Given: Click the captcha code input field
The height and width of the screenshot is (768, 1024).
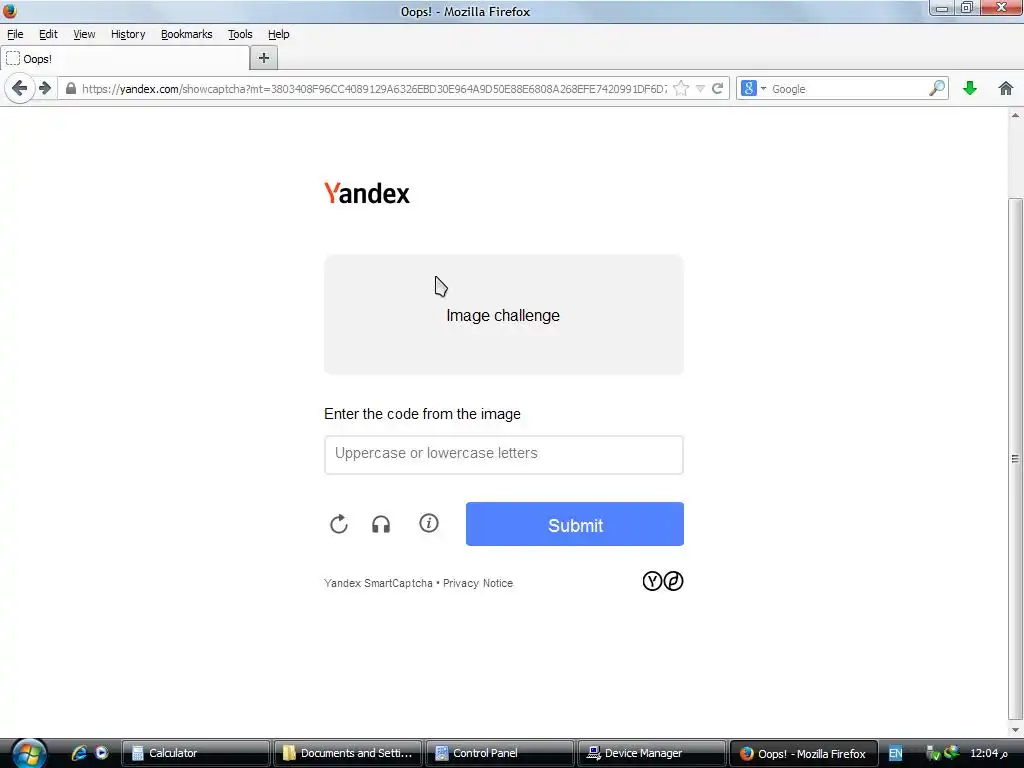Looking at the screenshot, I should [x=504, y=455].
